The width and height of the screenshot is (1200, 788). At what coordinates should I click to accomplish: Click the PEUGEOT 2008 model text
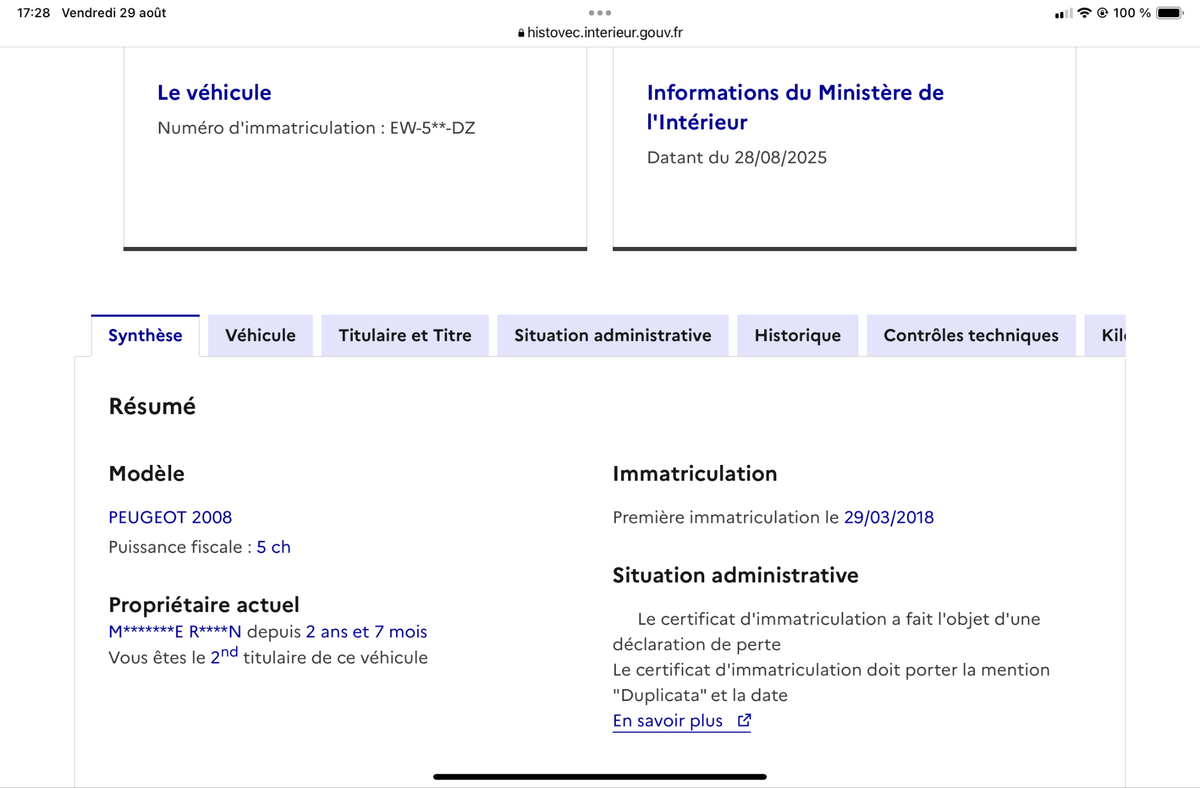(170, 517)
